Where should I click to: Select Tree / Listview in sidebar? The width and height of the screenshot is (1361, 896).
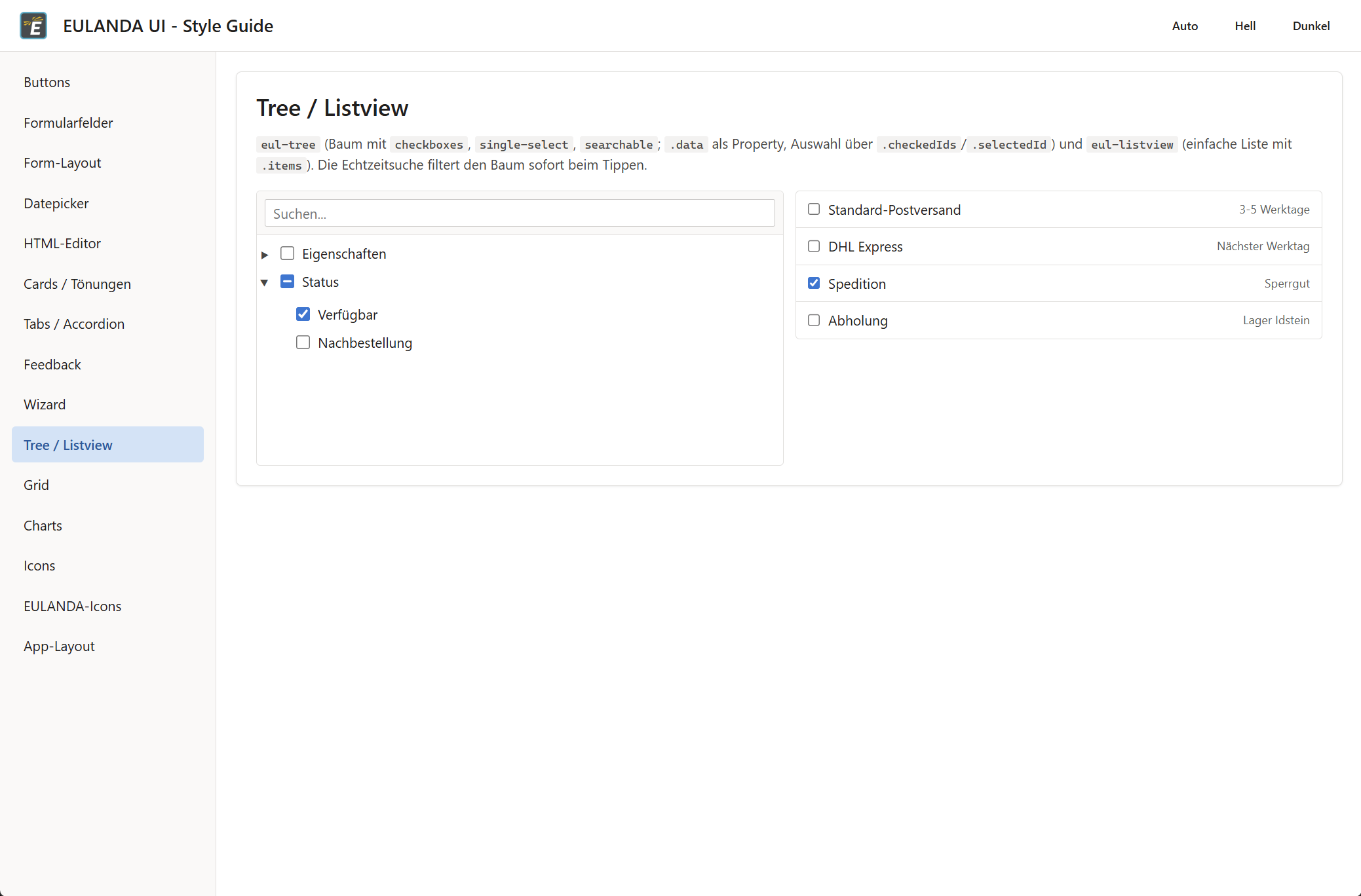pyautogui.click(x=107, y=445)
